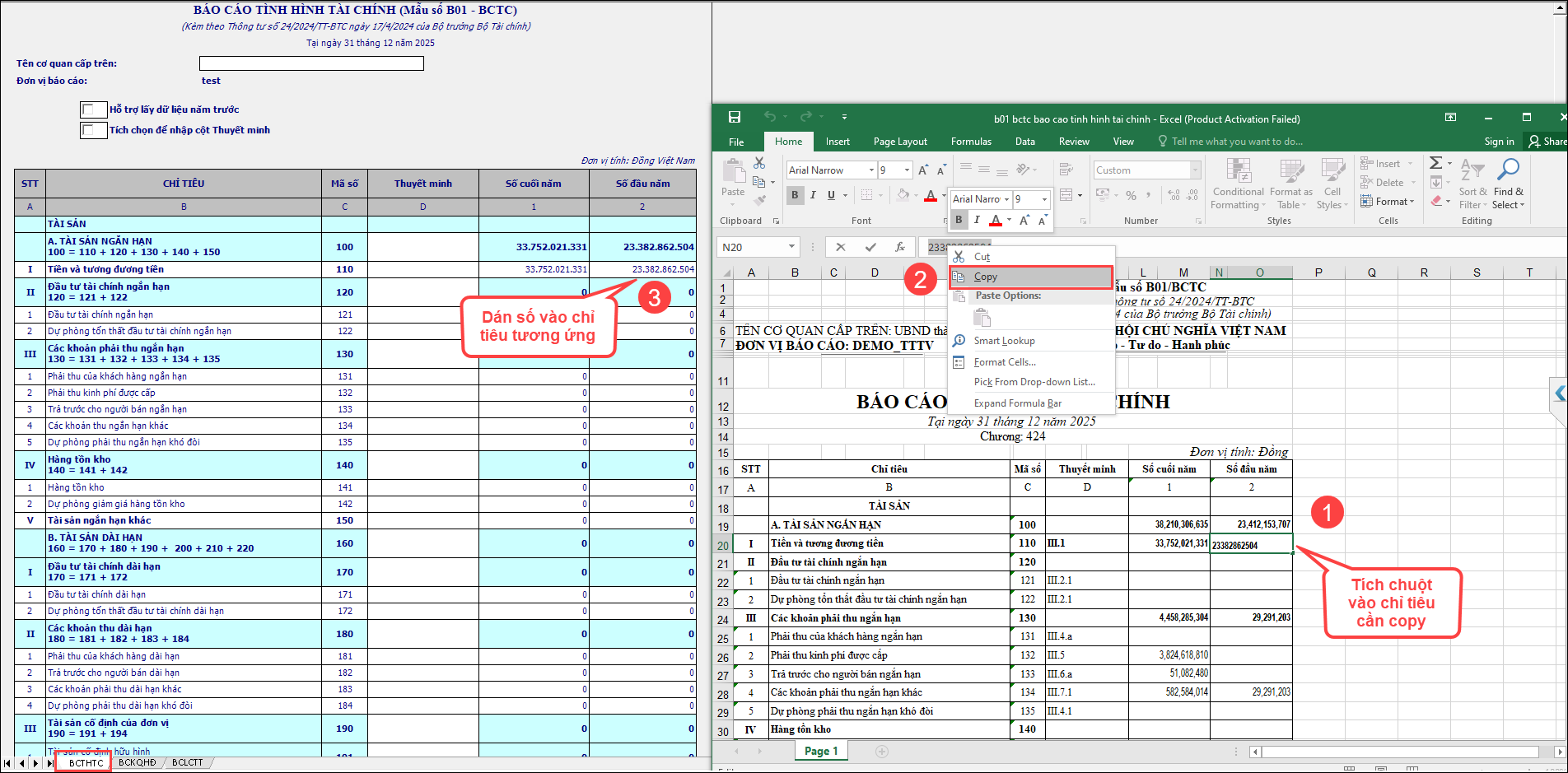Screen dimensions: 1568x773
Task: Click the Share button
Action: coord(1546,142)
